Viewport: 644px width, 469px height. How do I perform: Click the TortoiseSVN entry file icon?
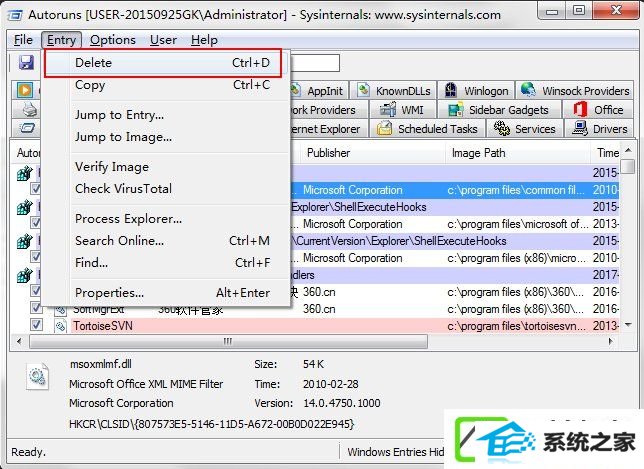coord(60,326)
